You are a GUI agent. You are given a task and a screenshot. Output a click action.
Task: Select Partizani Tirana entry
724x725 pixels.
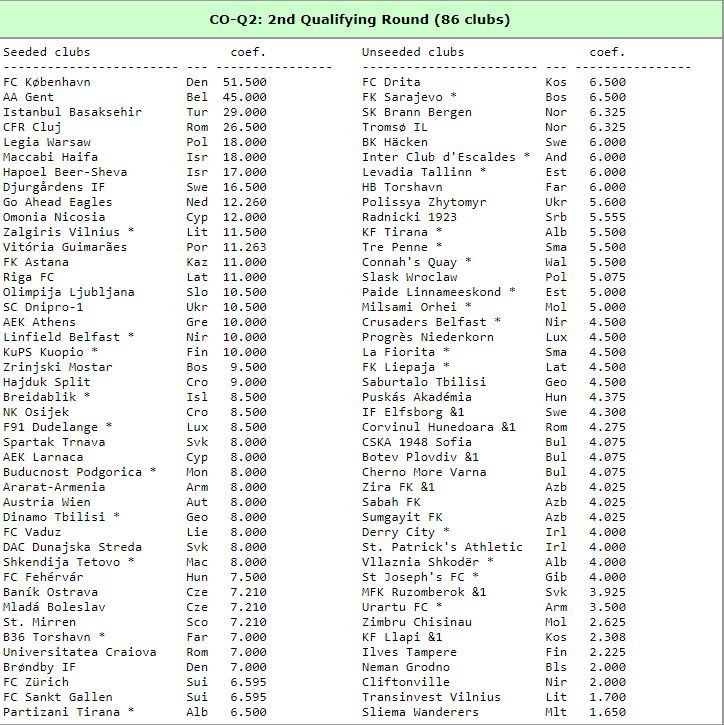(x=61, y=712)
